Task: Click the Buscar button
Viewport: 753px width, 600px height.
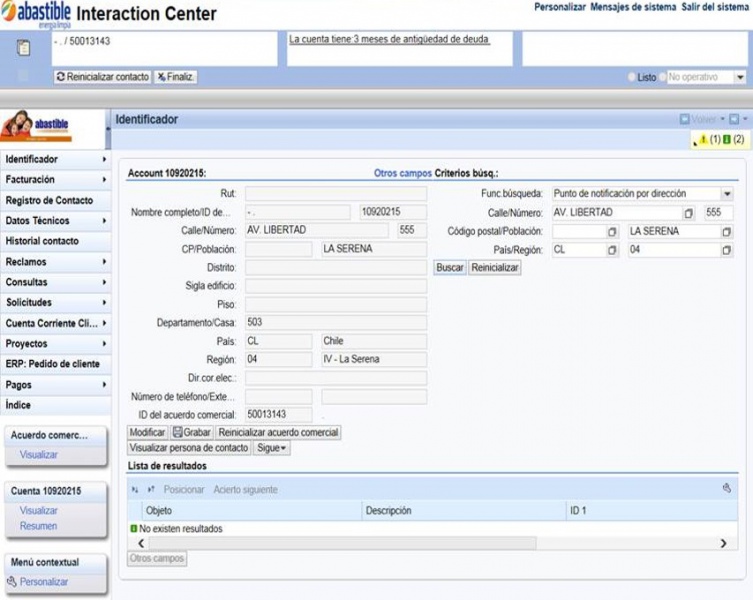Action: coord(449,268)
